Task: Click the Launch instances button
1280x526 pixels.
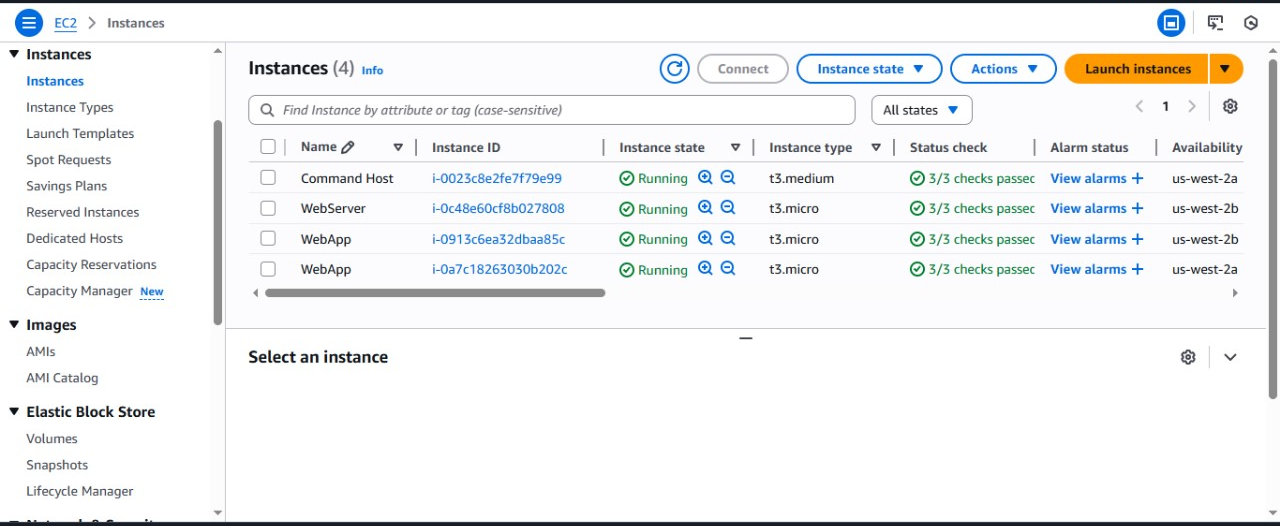Action: click(1137, 69)
